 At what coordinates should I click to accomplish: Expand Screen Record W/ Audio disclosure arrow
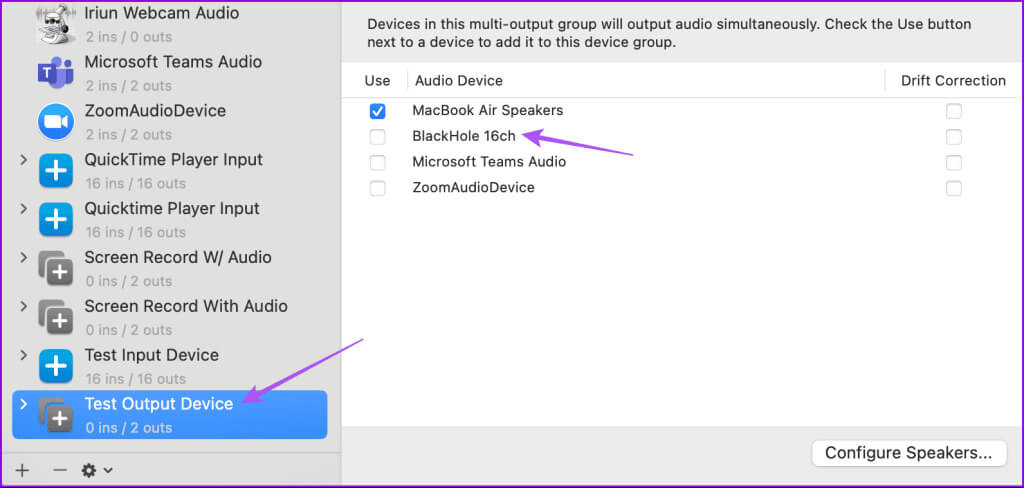(x=24, y=257)
